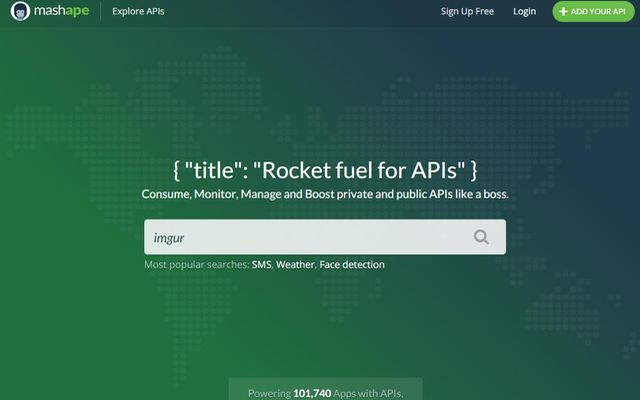Open the Explore APIs menu item

coord(138,11)
